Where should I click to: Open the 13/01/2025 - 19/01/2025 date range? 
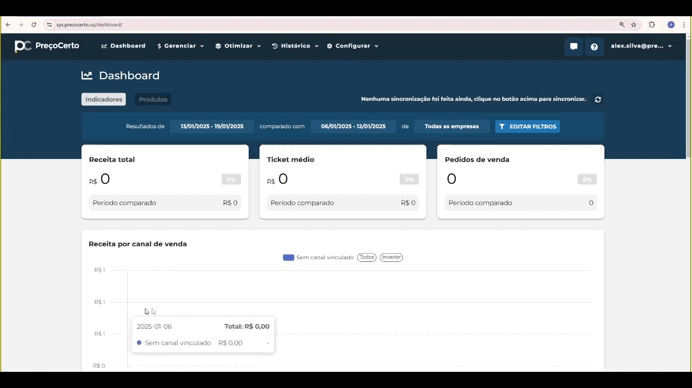point(212,126)
